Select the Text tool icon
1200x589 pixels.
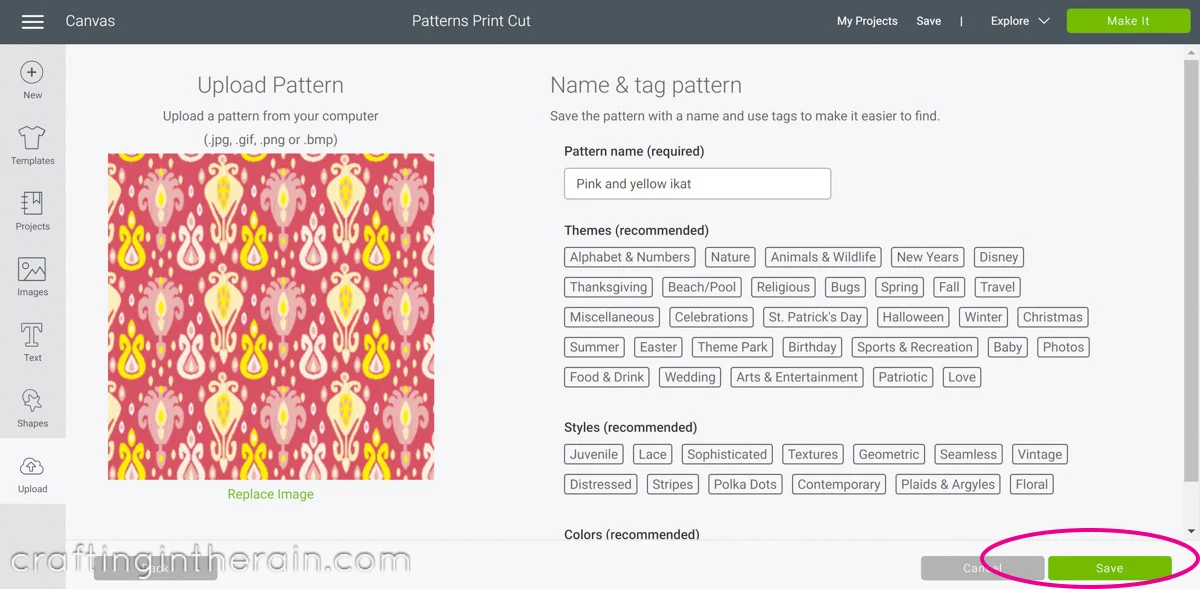coord(32,335)
